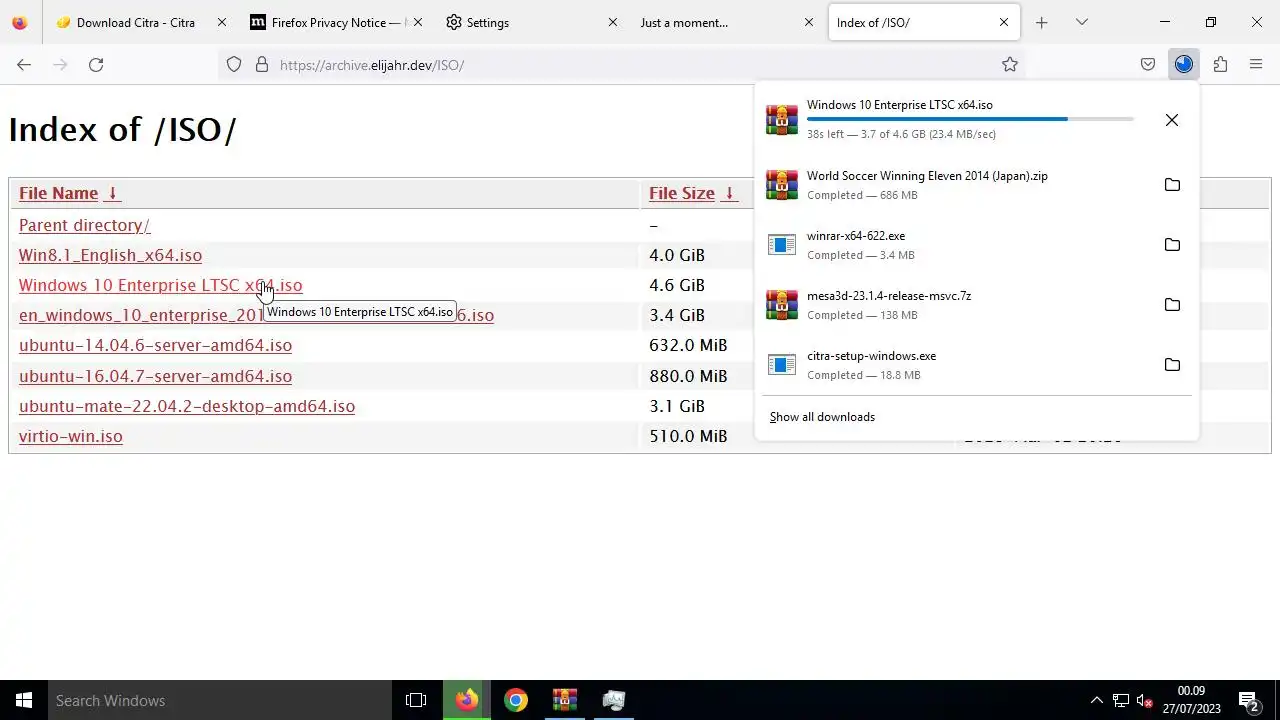Reload the current page
The width and height of the screenshot is (1280, 720).
[96, 64]
